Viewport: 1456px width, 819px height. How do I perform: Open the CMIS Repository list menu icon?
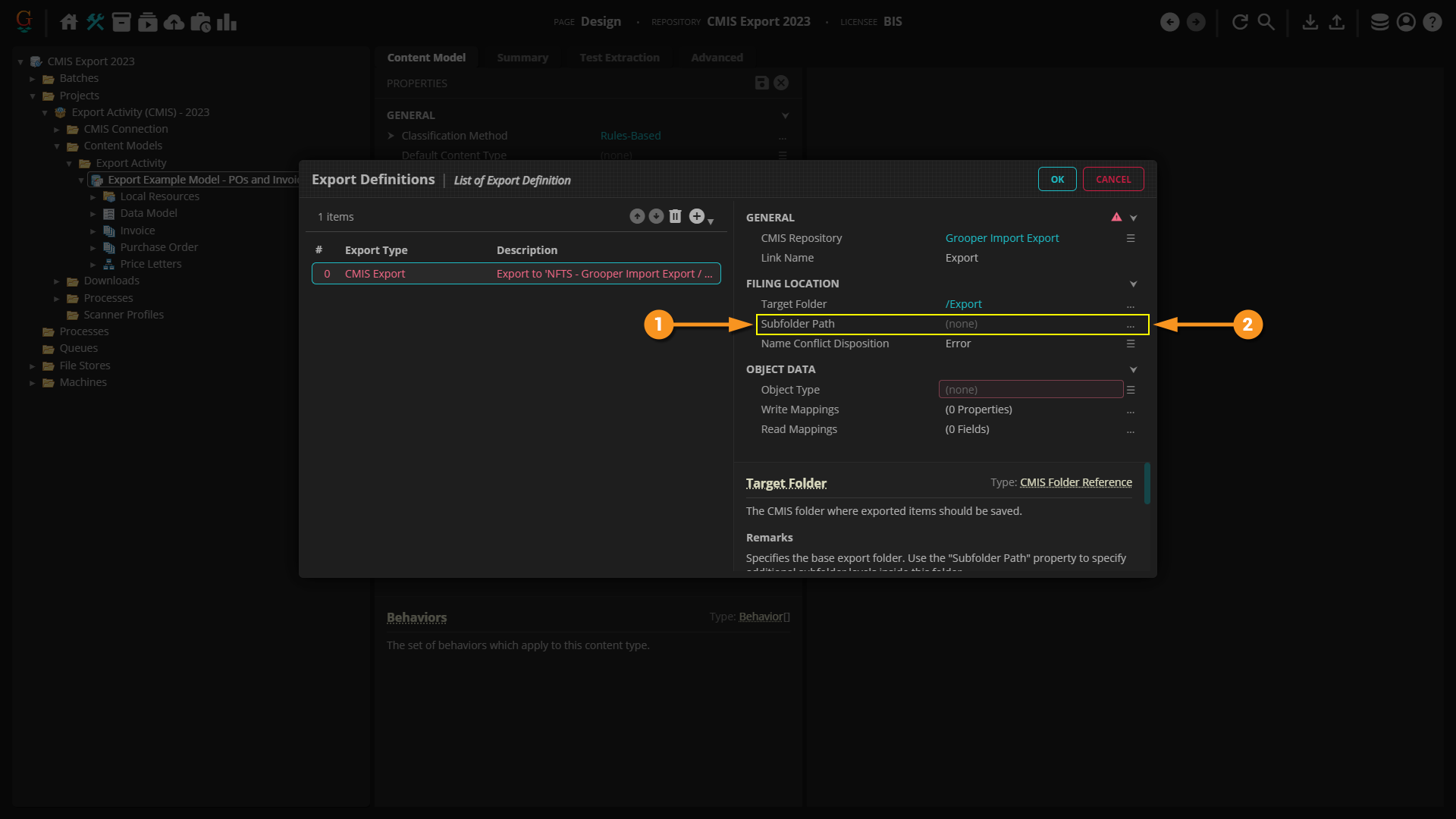click(1131, 238)
